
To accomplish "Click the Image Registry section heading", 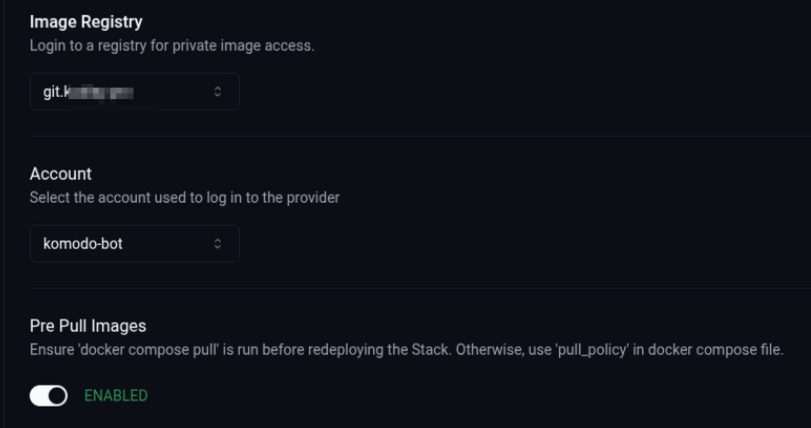I will [86, 21].
